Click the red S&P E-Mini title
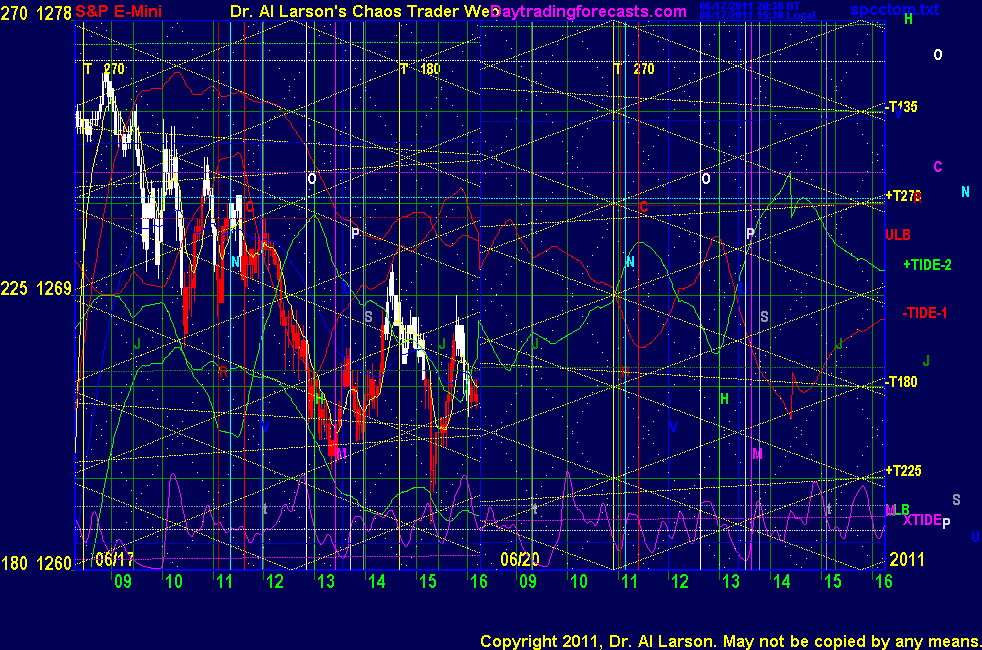The image size is (982, 650). (118, 11)
